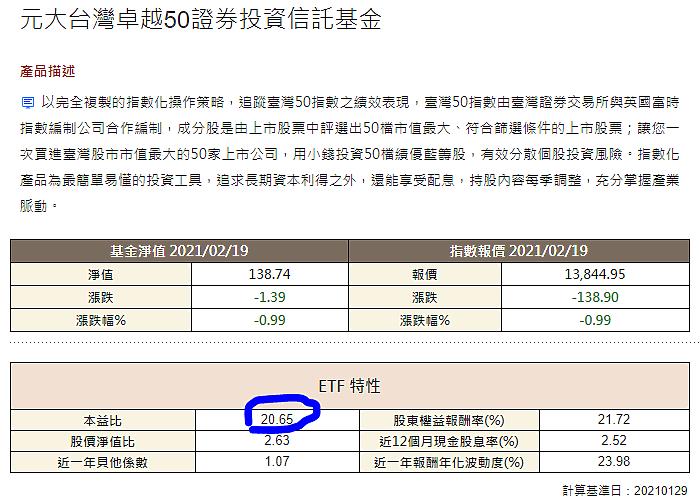
Task: Click the 股價淨值比 label cell
Action: tap(103, 441)
